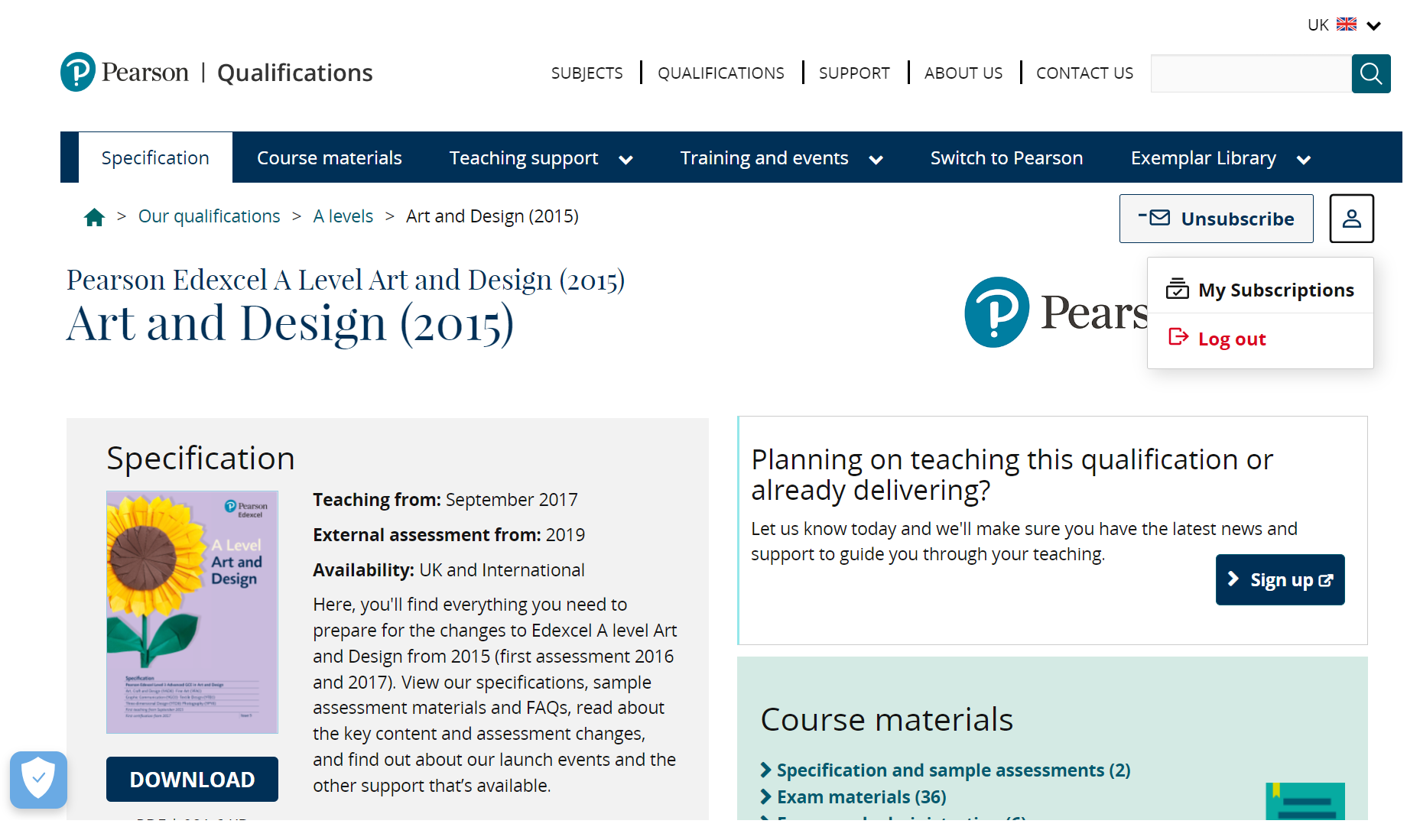1420x840 pixels.
Task: Click the blue shield privacy badge
Action: pyautogui.click(x=38, y=779)
